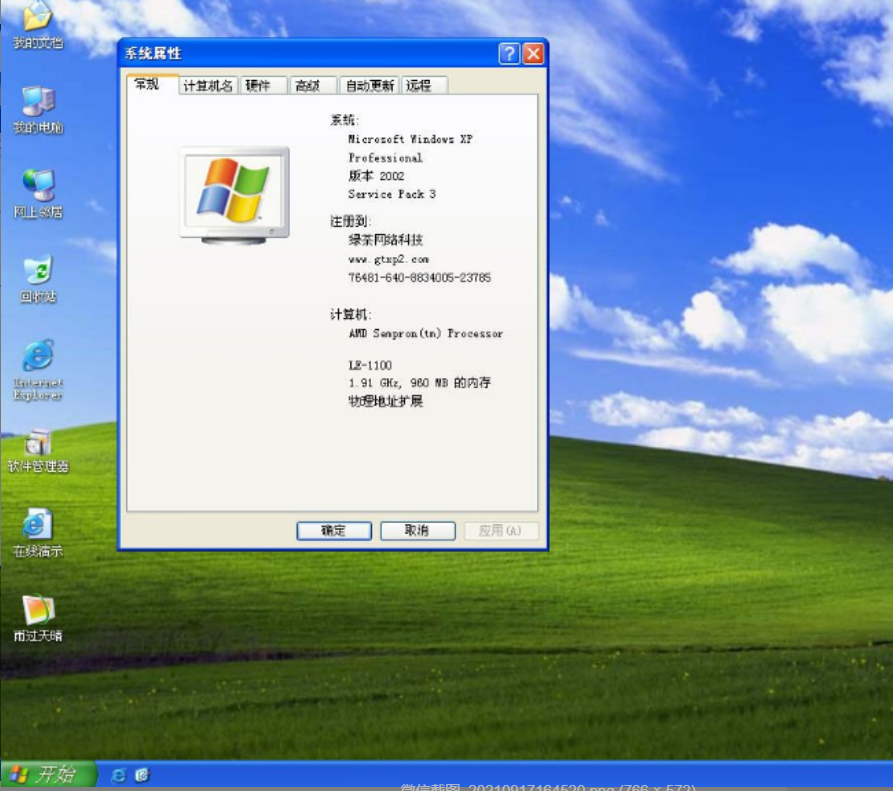The width and height of the screenshot is (893, 791).
Task: Click the 'Professional' text line
Action: [x=385, y=158]
